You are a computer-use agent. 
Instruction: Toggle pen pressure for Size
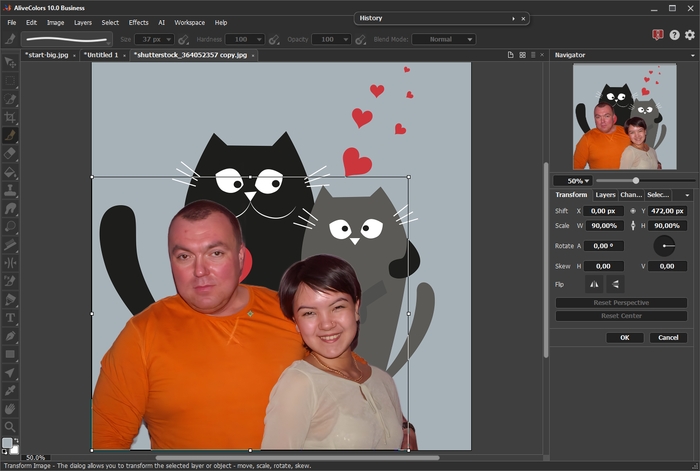[x=183, y=40]
